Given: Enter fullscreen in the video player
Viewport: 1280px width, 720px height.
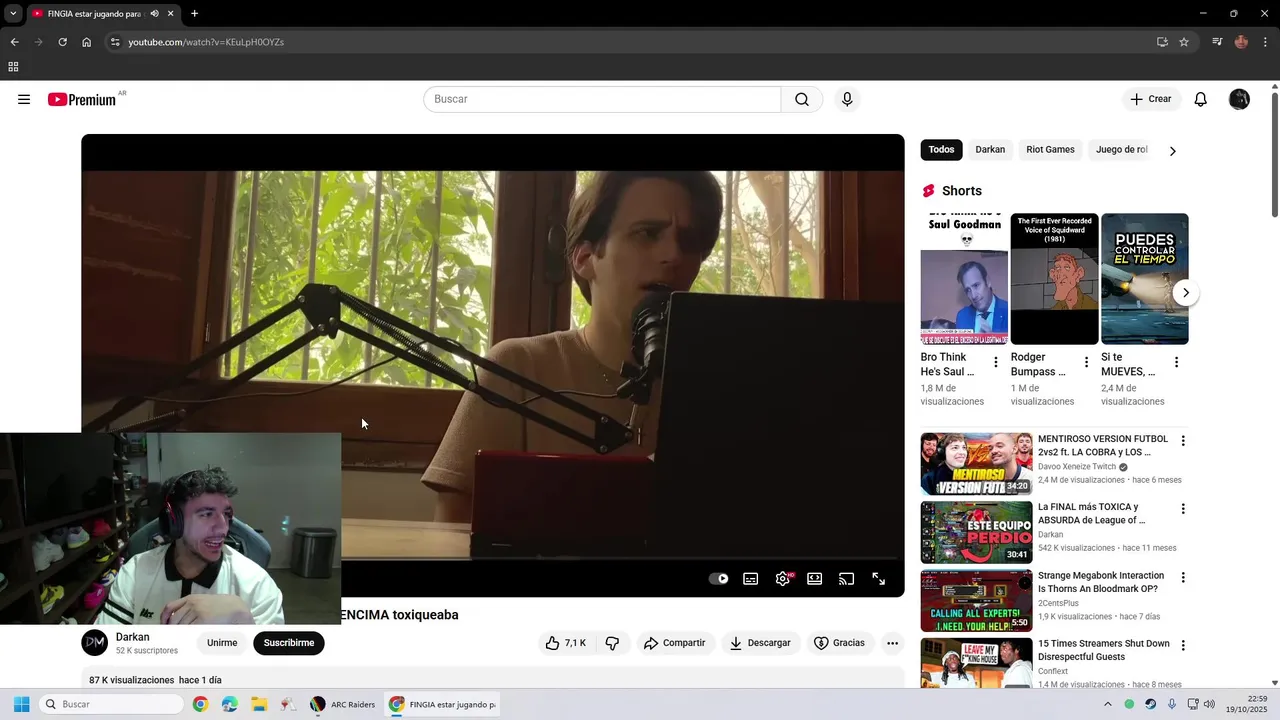Looking at the screenshot, I should 879,579.
